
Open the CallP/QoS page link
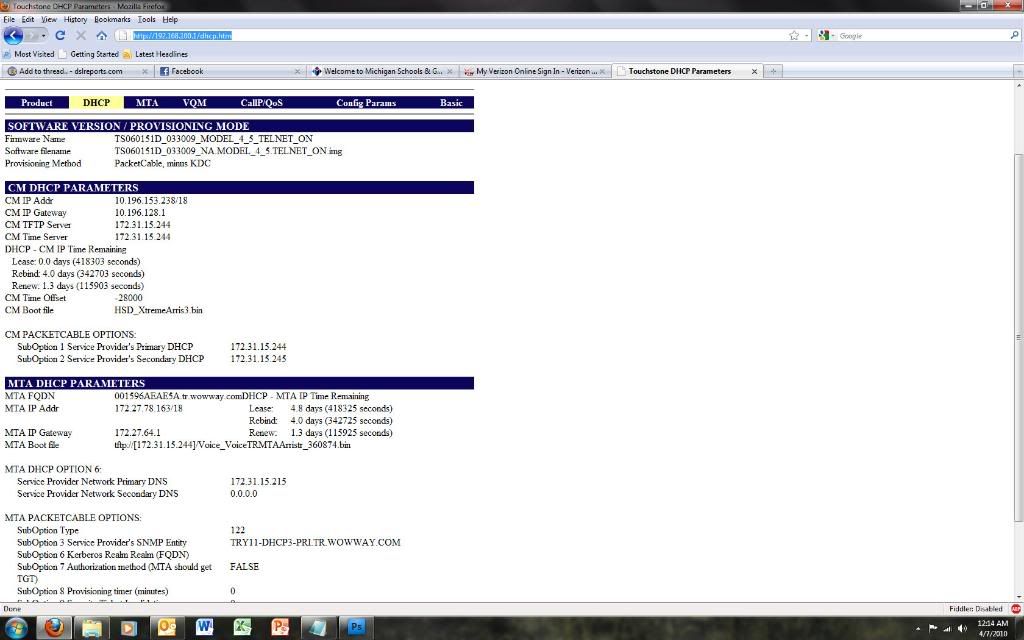(261, 103)
